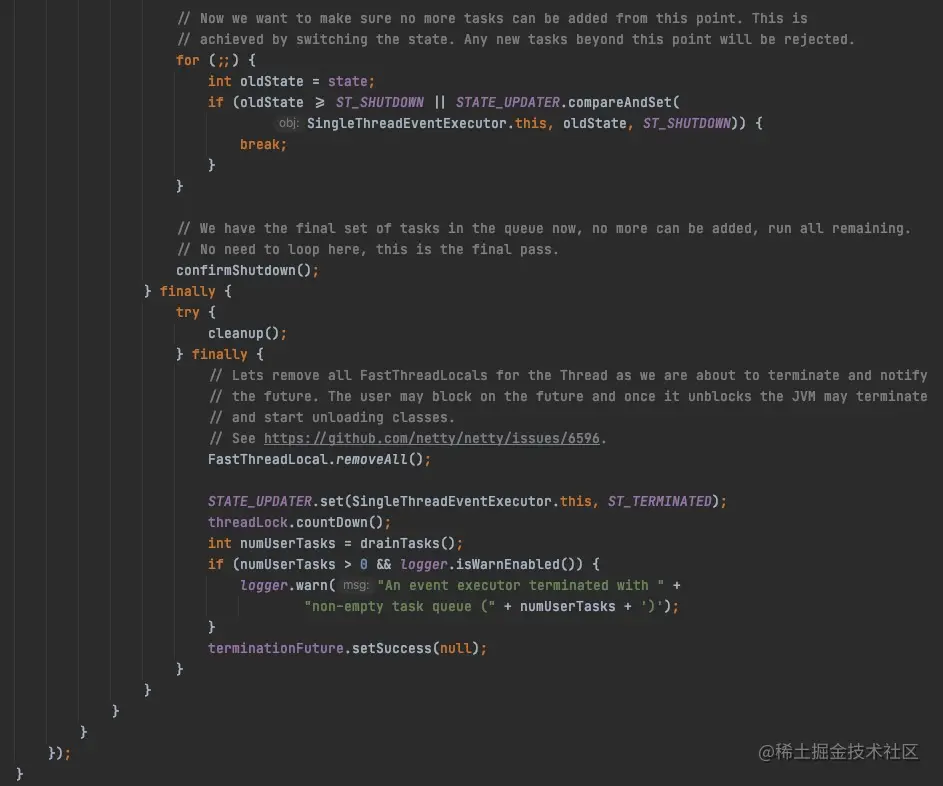Click the 'logger.warn(' call

coord(287,585)
